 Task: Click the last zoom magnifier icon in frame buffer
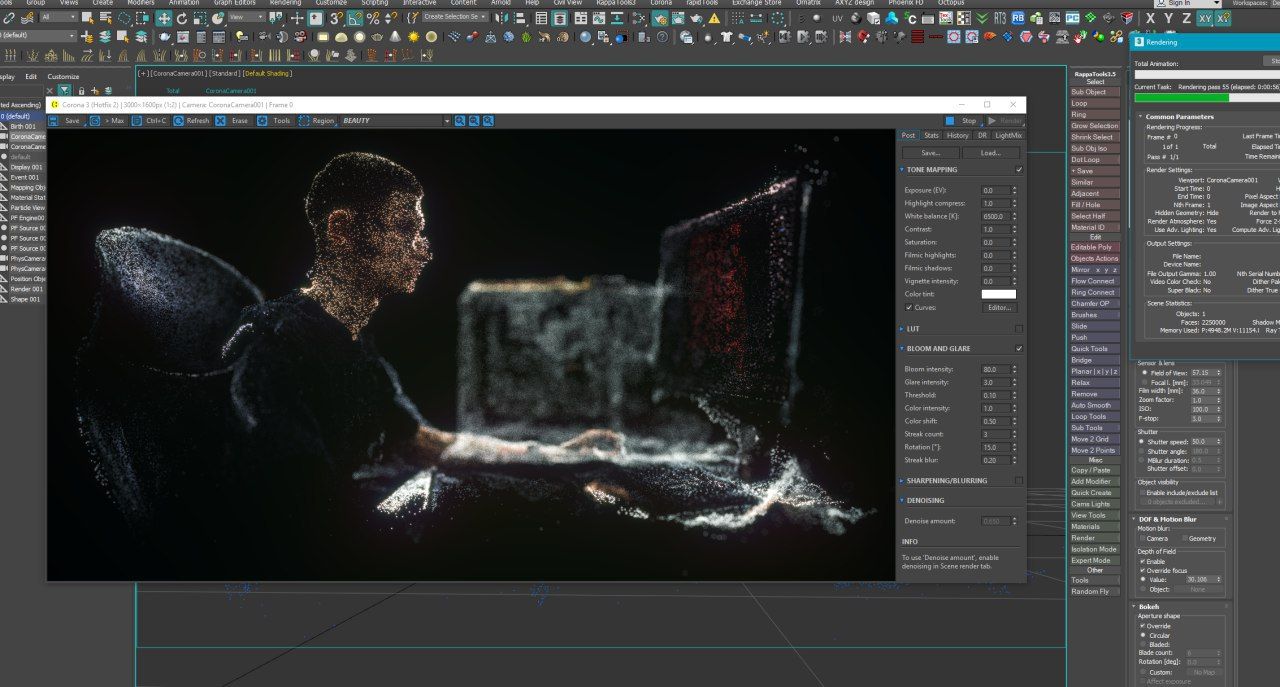[488, 120]
